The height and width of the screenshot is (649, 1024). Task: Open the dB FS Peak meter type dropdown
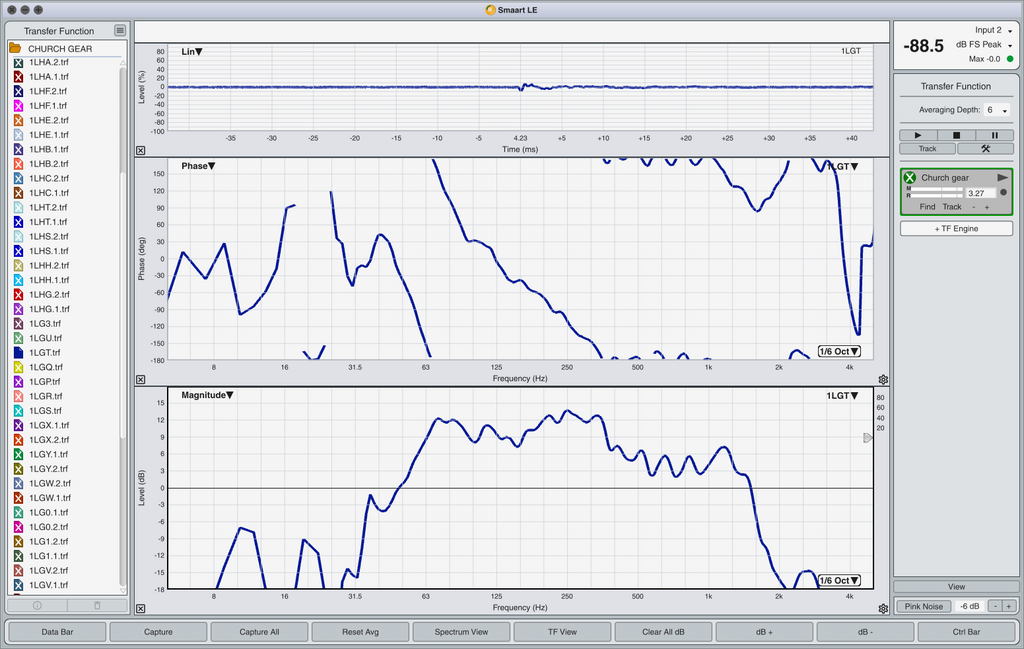[984, 44]
